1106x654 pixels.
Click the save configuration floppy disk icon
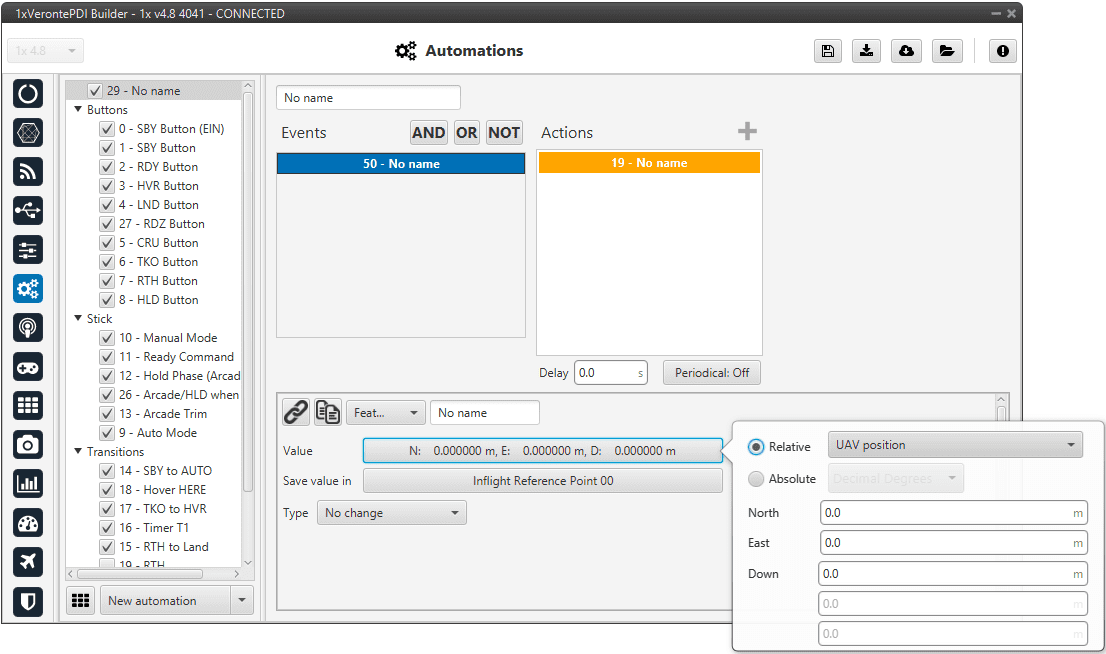(x=827, y=52)
